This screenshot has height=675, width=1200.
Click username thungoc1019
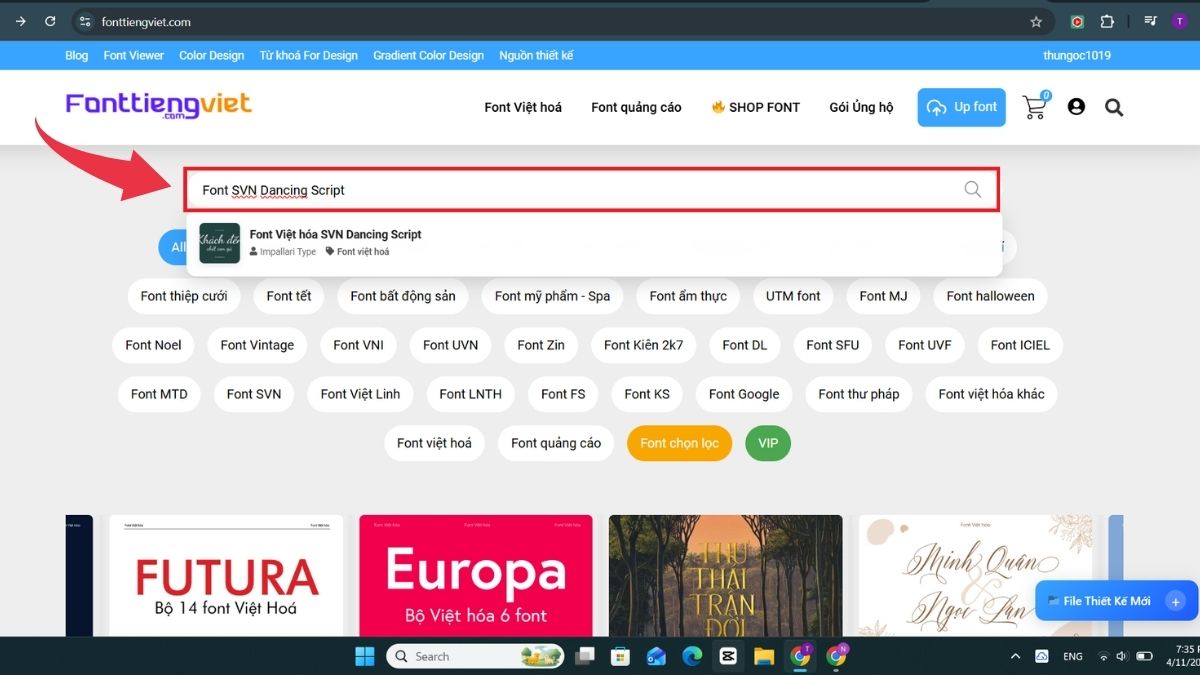point(1077,56)
